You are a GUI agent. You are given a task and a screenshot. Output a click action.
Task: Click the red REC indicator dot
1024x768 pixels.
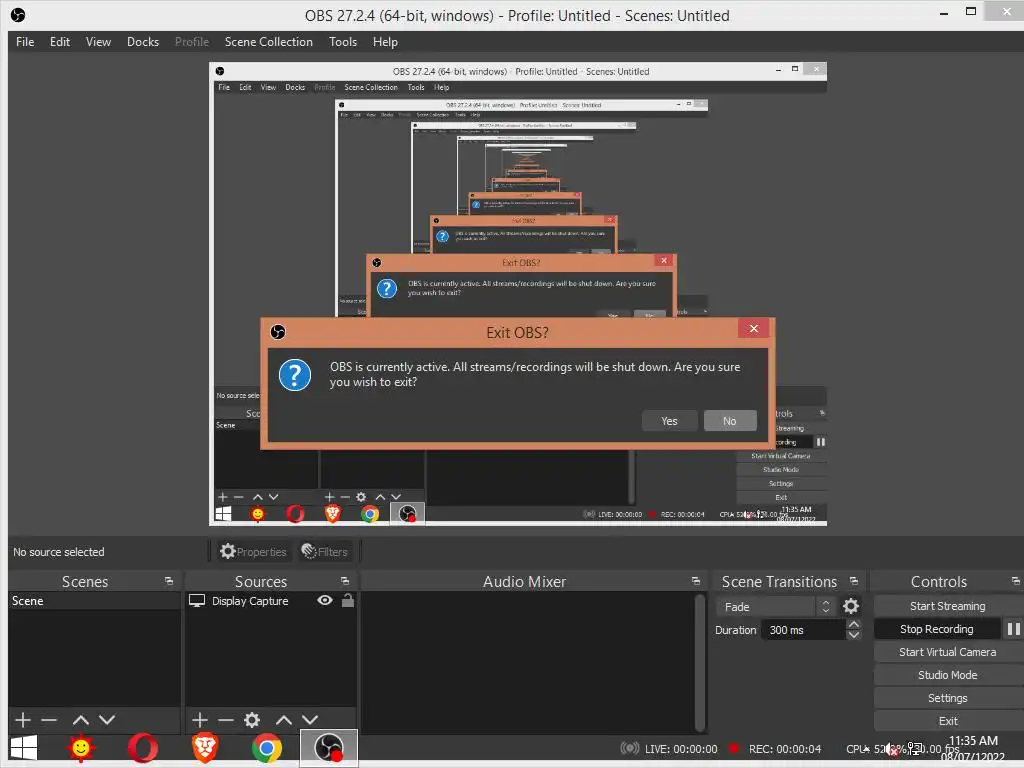[734, 748]
